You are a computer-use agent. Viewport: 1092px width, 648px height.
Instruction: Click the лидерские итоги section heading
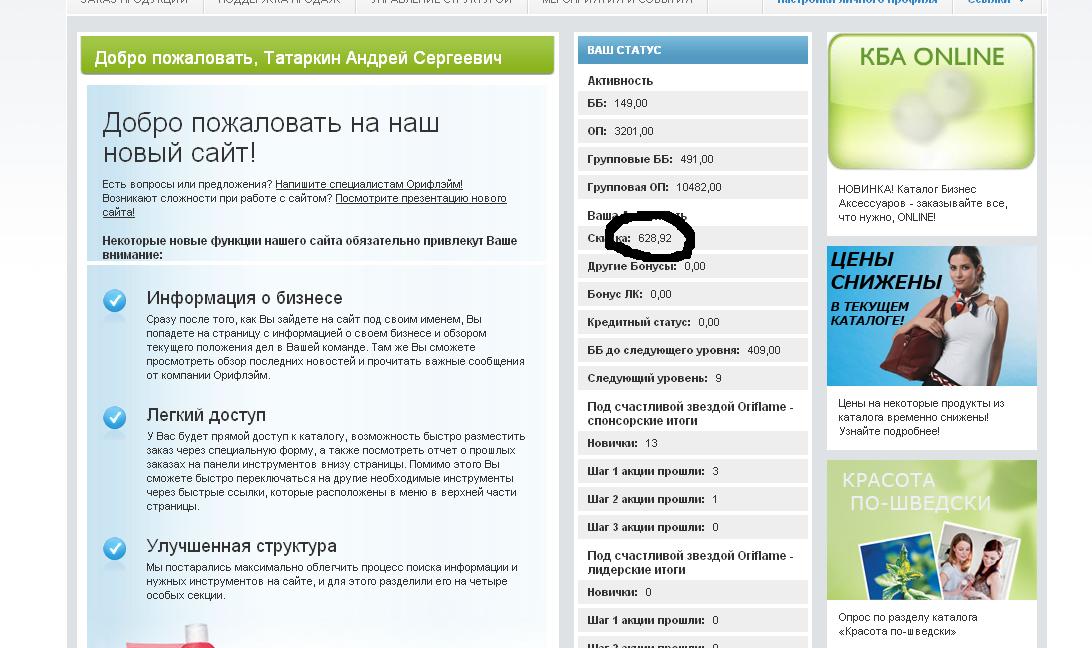click(x=690, y=562)
